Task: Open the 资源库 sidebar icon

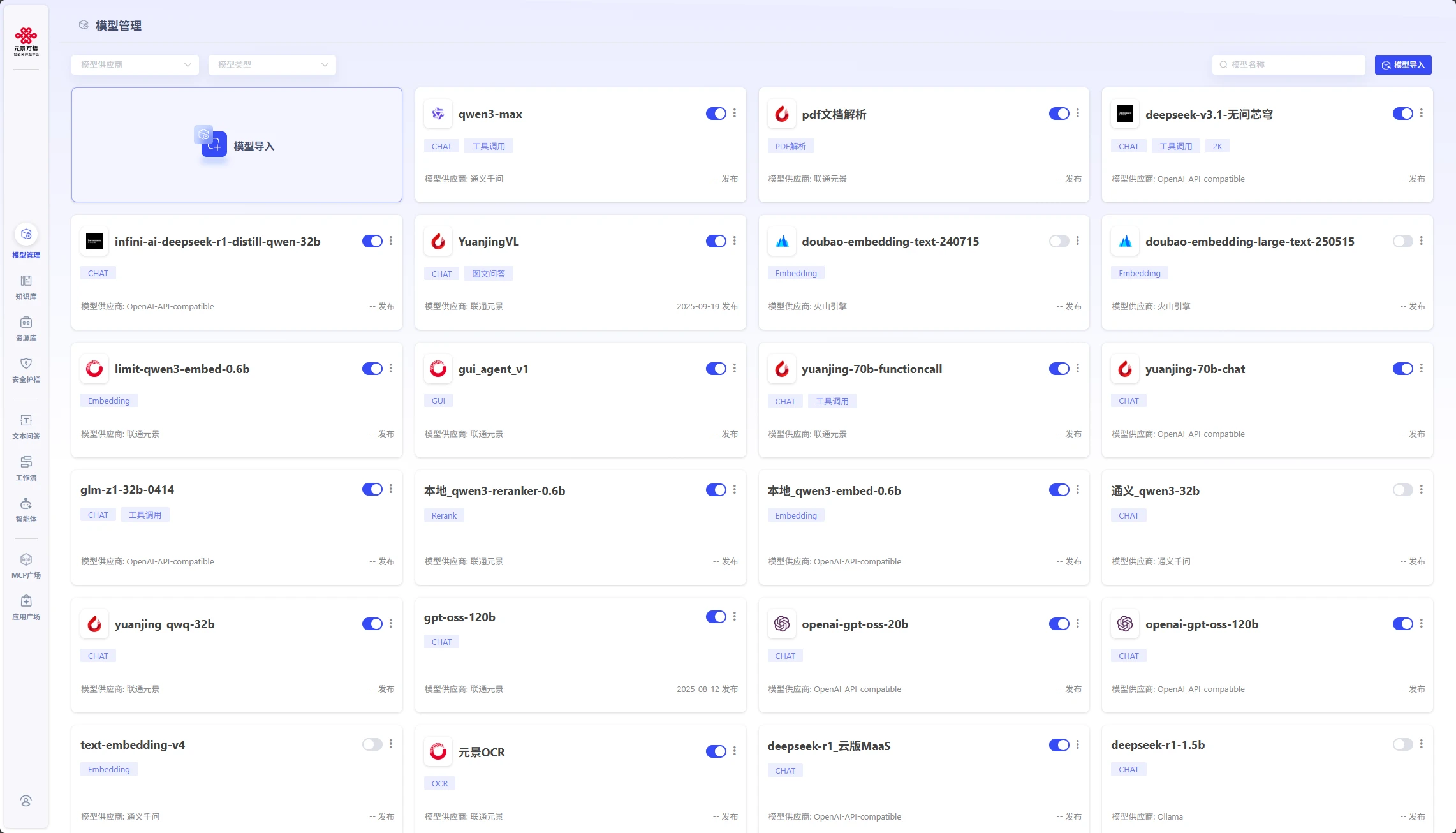Action: click(26, 322)
